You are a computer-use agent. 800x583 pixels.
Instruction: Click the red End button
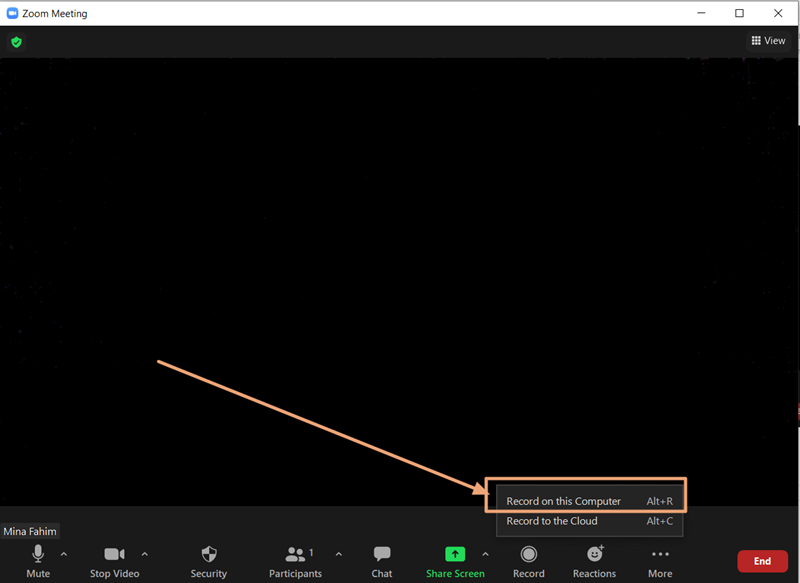coord(762,561)
